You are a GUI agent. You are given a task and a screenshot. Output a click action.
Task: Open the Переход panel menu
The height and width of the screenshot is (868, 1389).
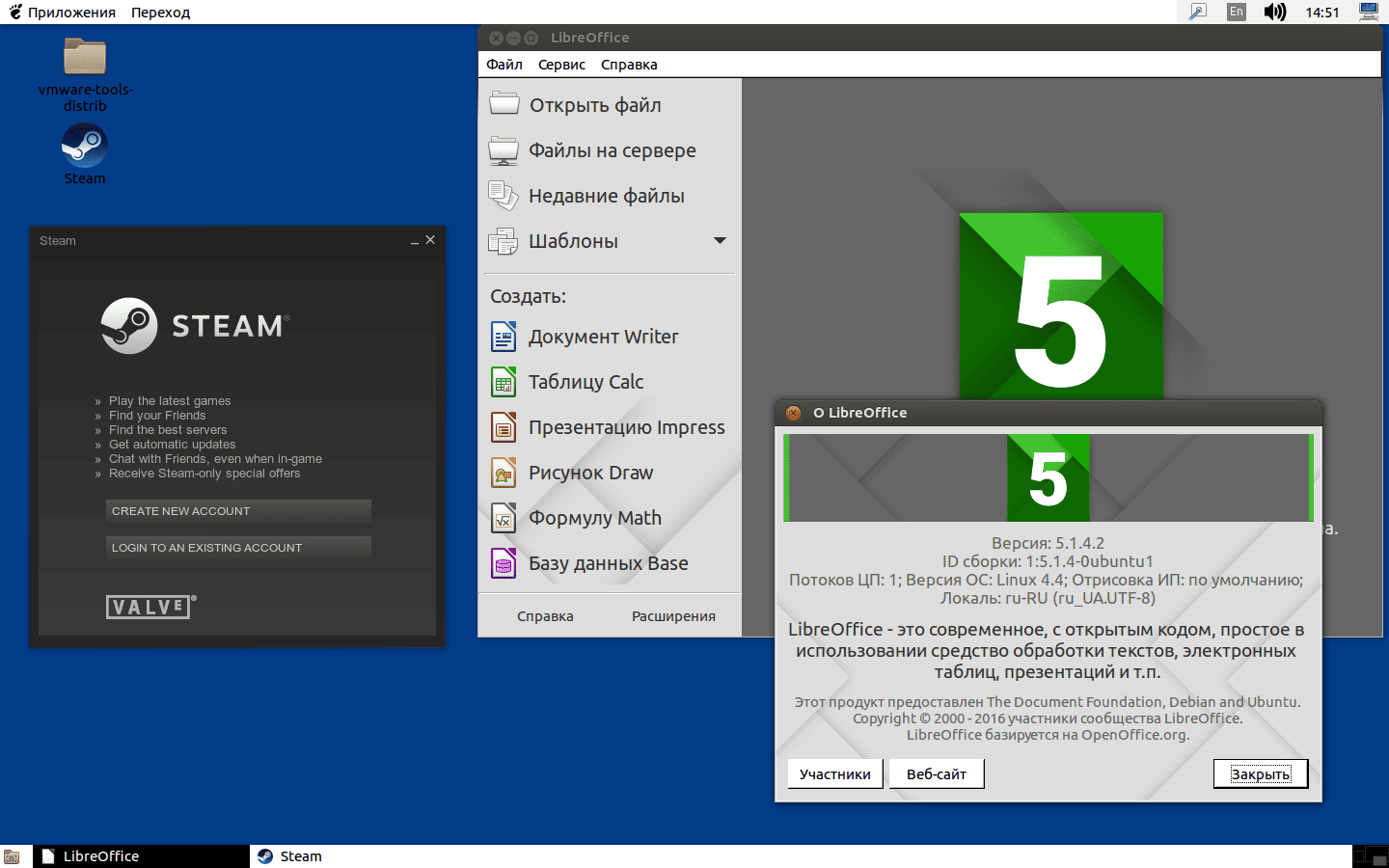point(160,13)
